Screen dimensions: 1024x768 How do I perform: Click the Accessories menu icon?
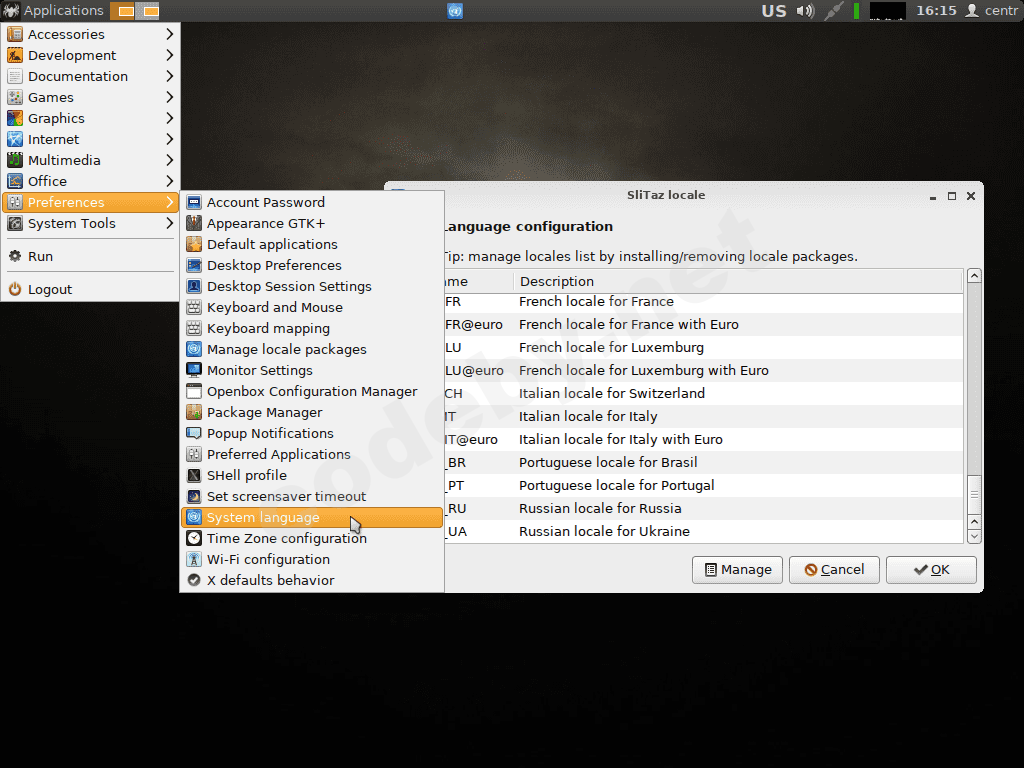click(x=14, y=34)
